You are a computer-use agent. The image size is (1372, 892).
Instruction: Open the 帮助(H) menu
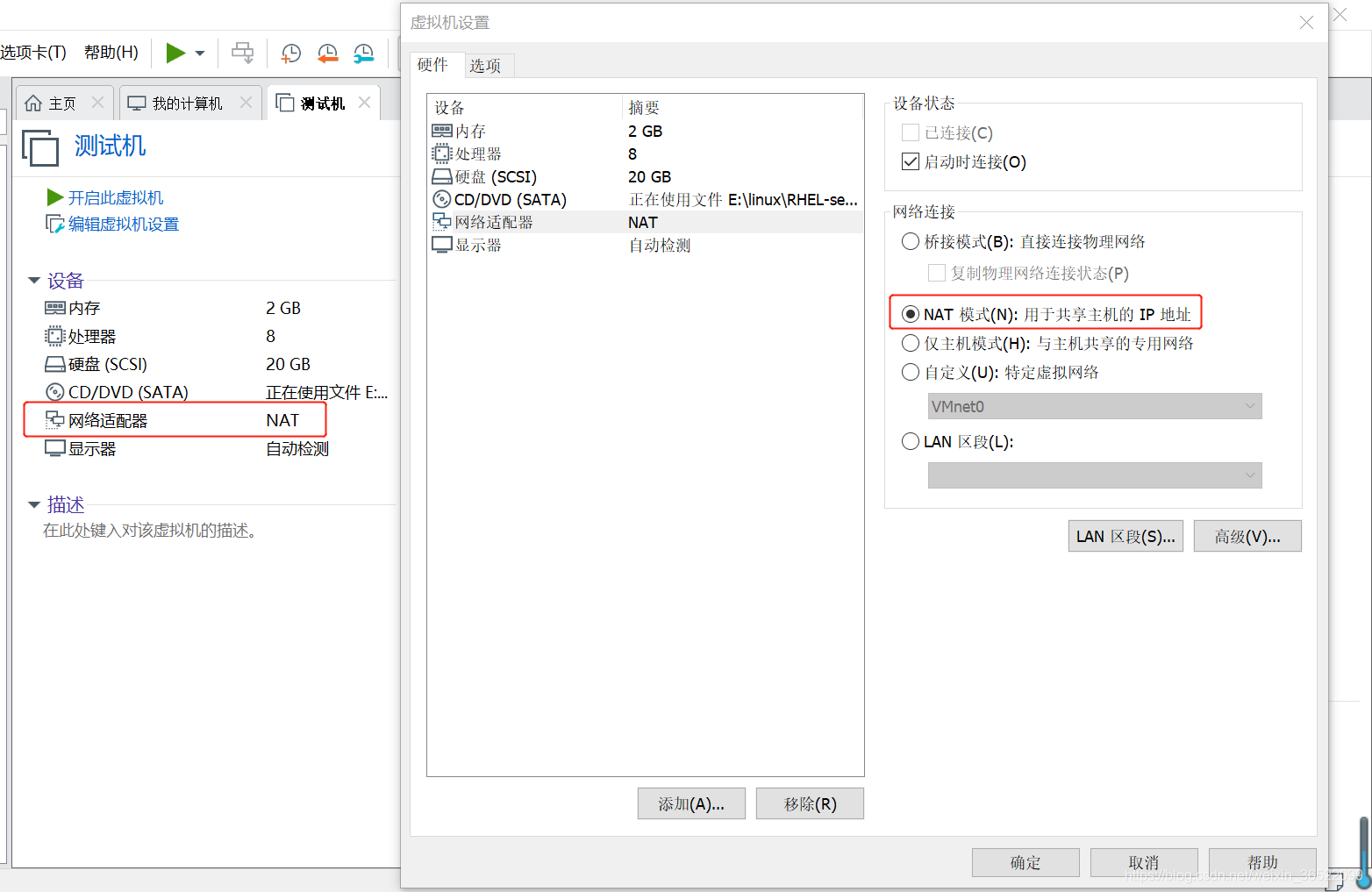pyautogui.click(x=111, y=53)
